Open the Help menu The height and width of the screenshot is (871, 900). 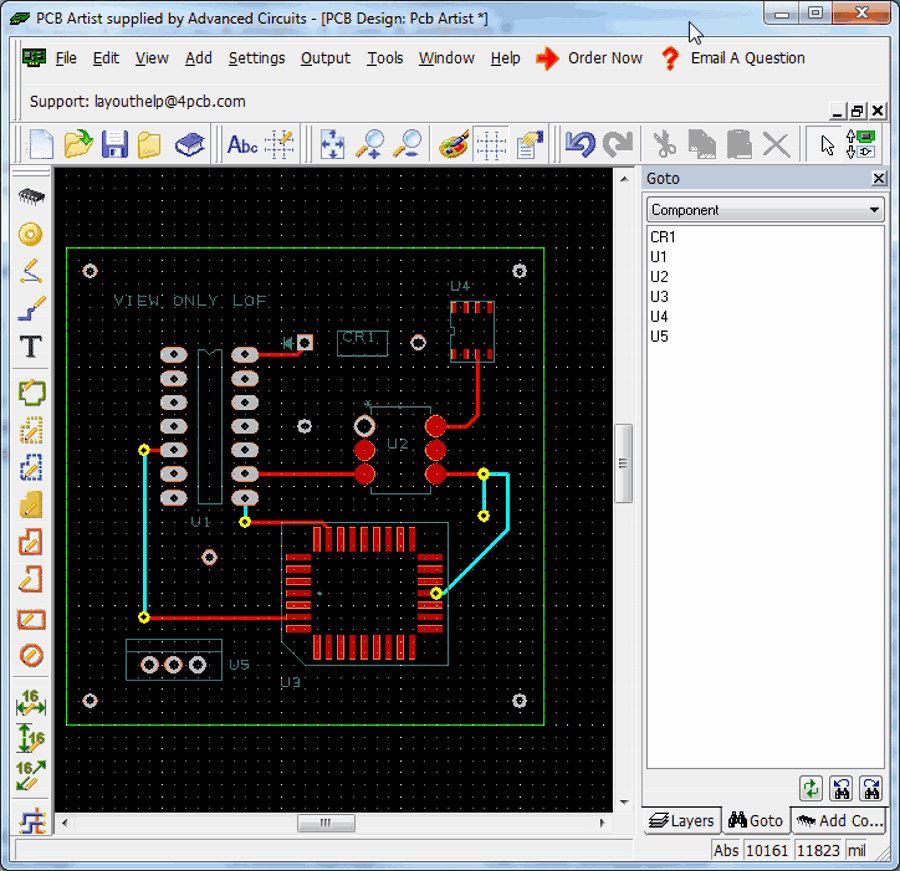[506, 58]
